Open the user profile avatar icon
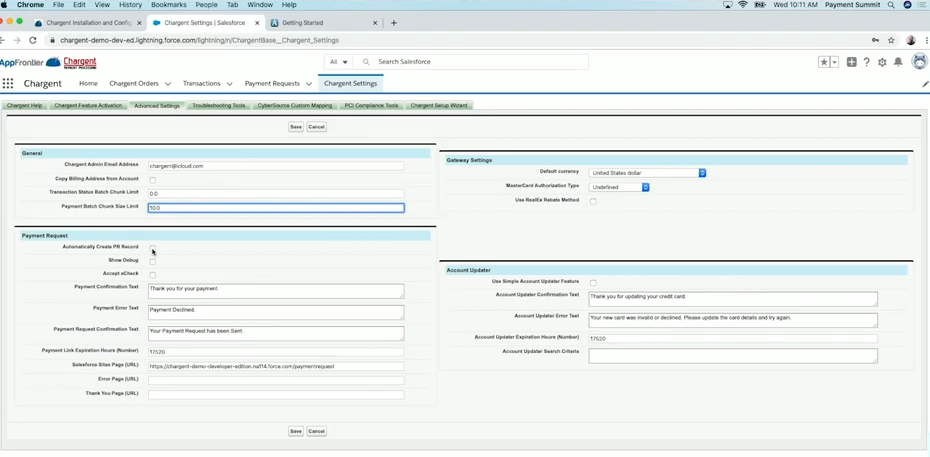The image size is (930, 457). click(x=919, y=62)
